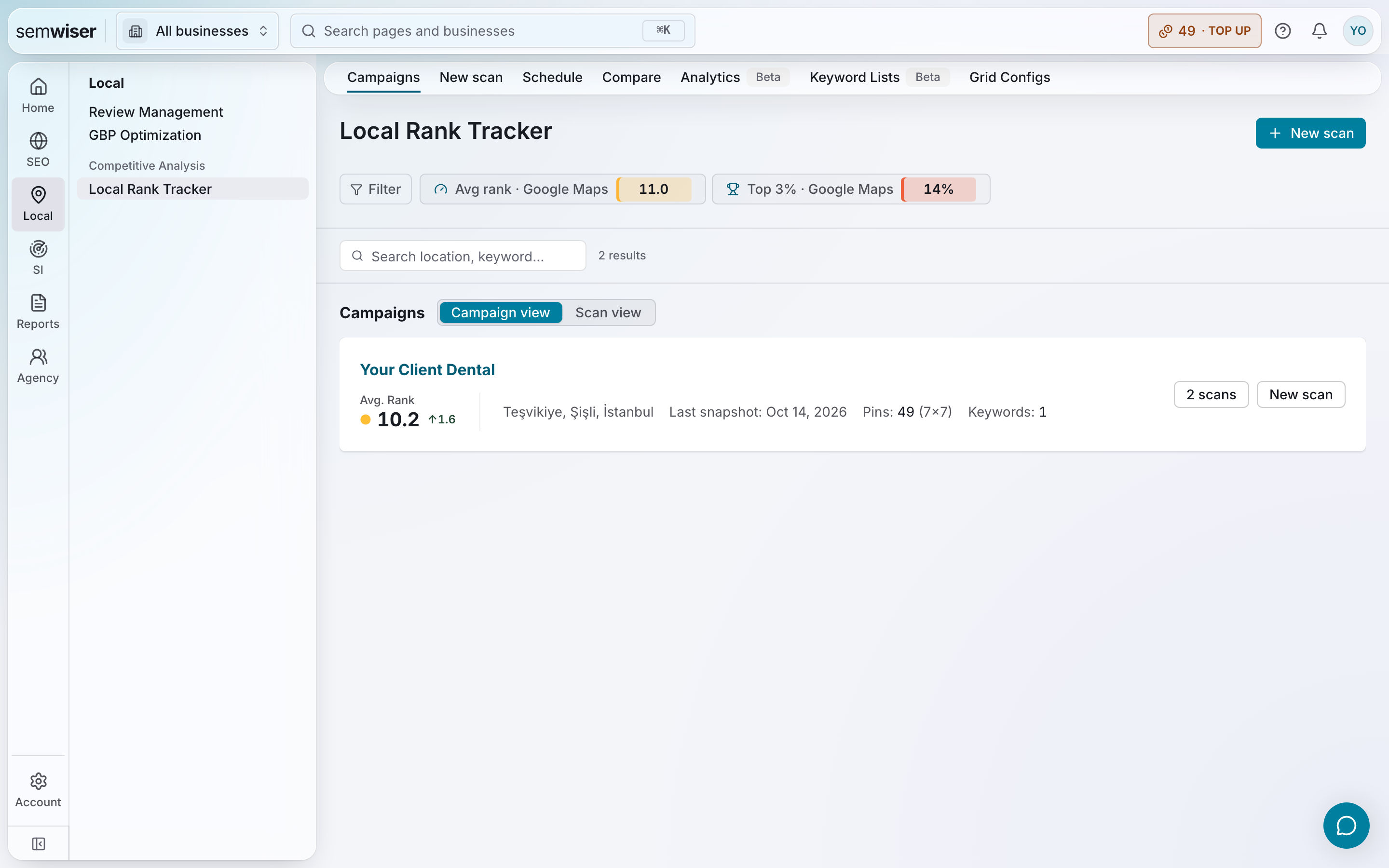The height and width of the screenshot is (868, 1389).
Task: Switch to the Campaigns tab
Action: [383, 78]
